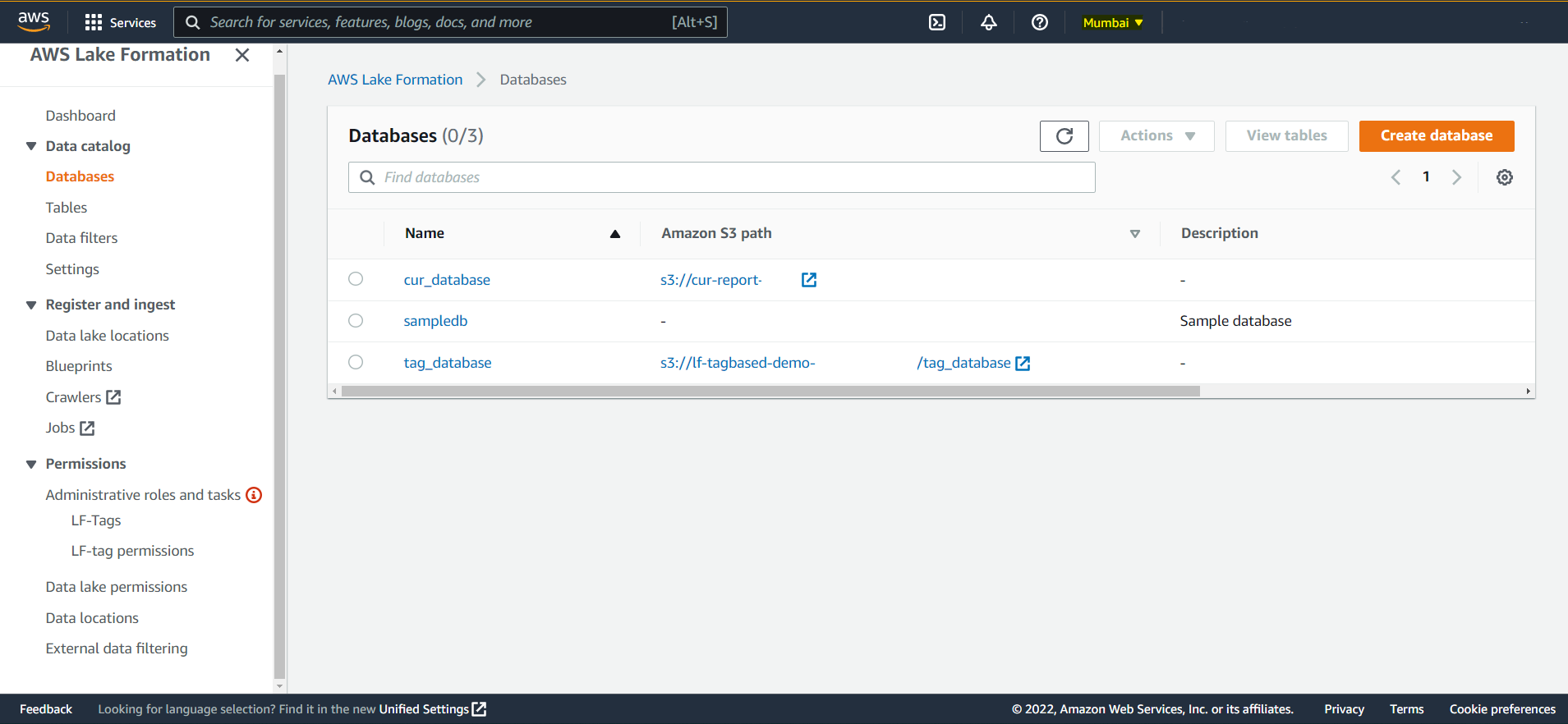The width and height of the screenshot is (1568, 724).
Task: Open the Actions dropdown
Action: [1156, 136]
